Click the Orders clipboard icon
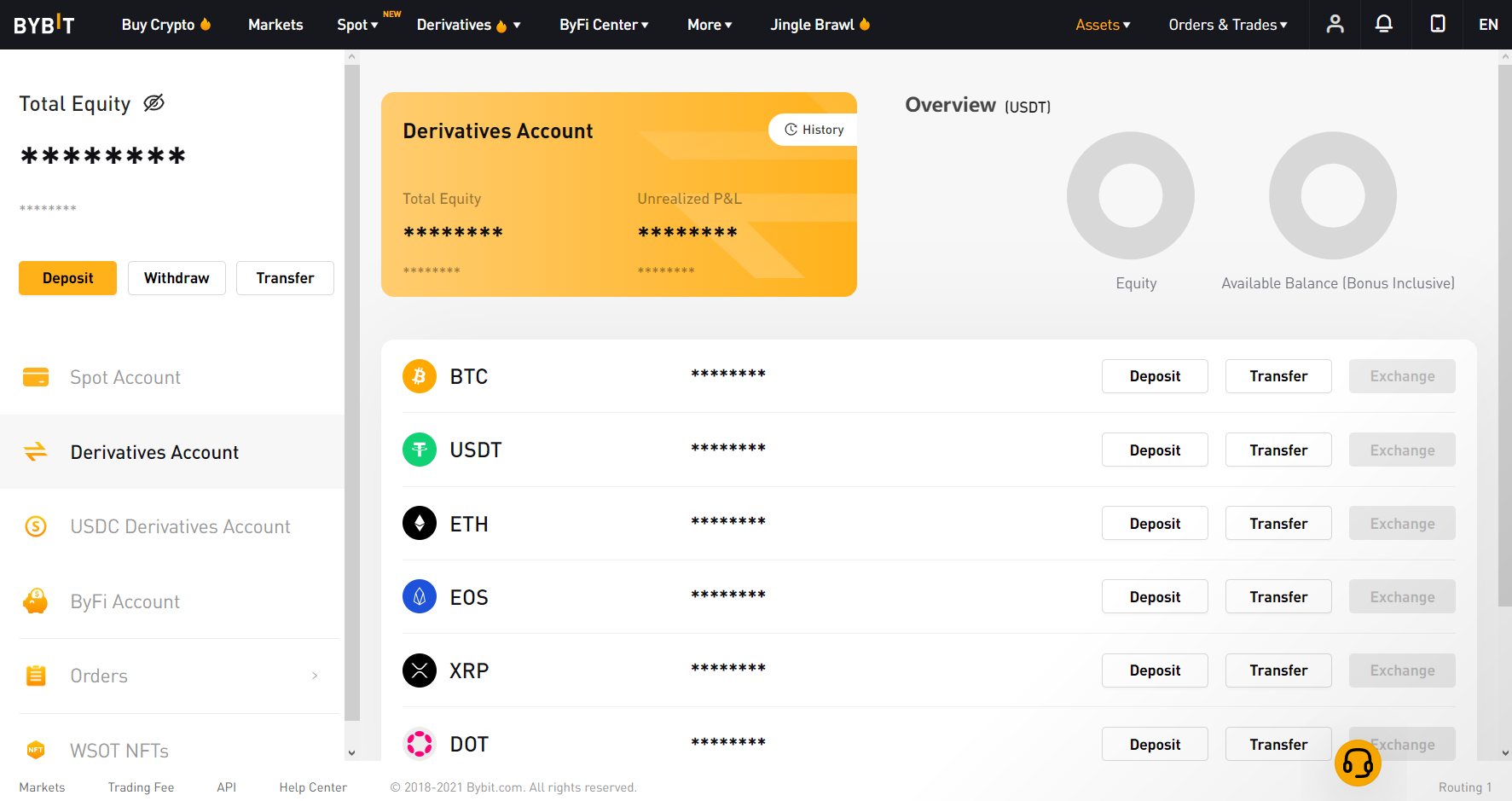The width and height of the screenshot is (1512, 801). click(36, 676)
